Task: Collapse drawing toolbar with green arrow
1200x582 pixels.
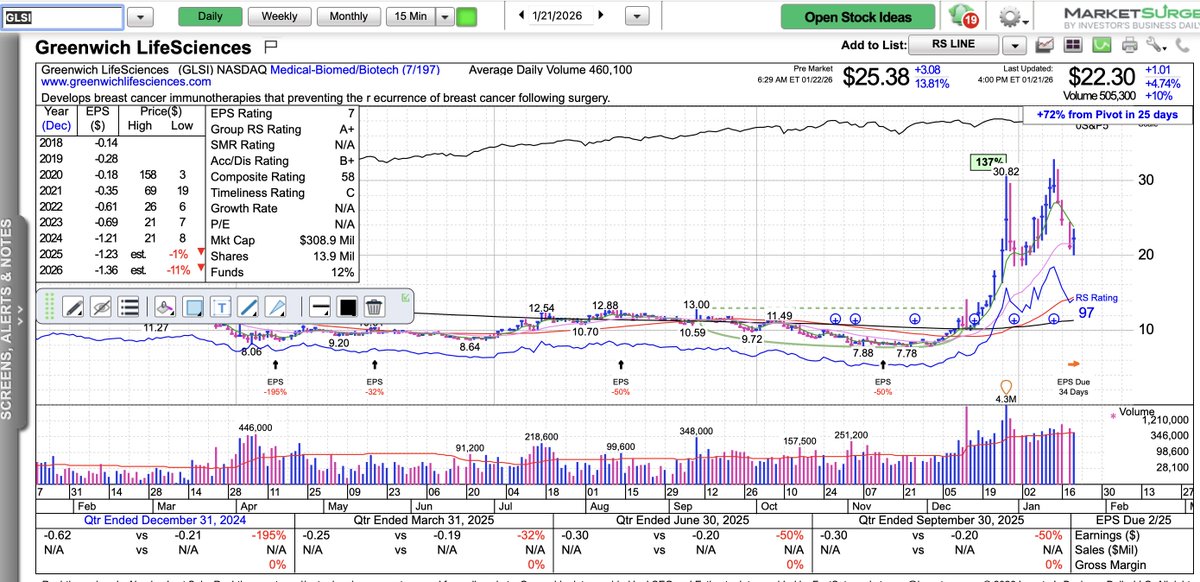Action: coord(404,297)
